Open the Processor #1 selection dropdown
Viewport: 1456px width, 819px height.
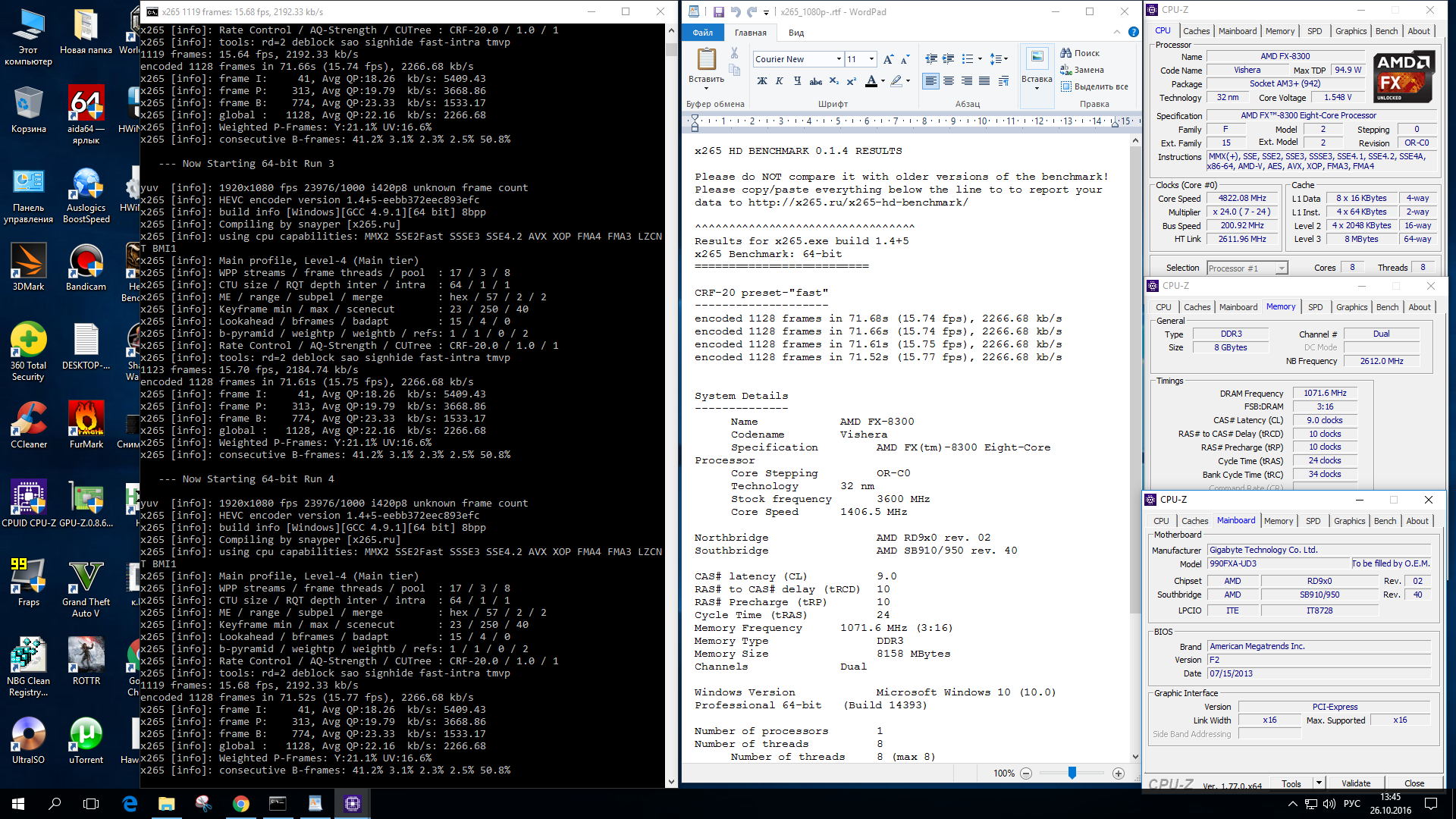[1281, 268]
